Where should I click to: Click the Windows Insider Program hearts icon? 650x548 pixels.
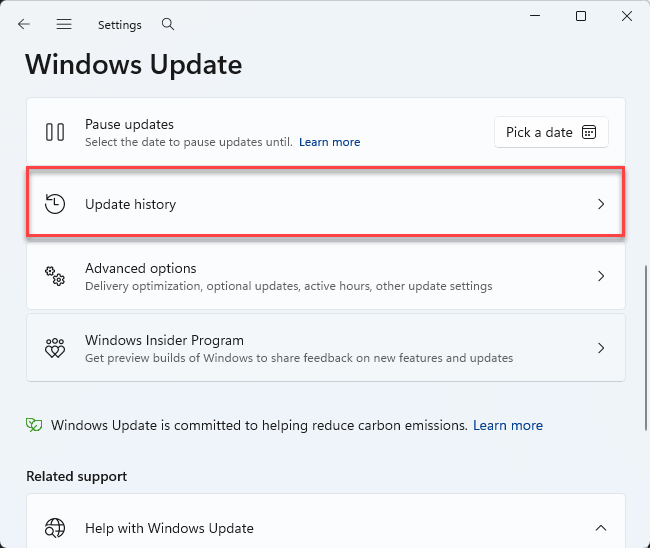click(55, 348)
